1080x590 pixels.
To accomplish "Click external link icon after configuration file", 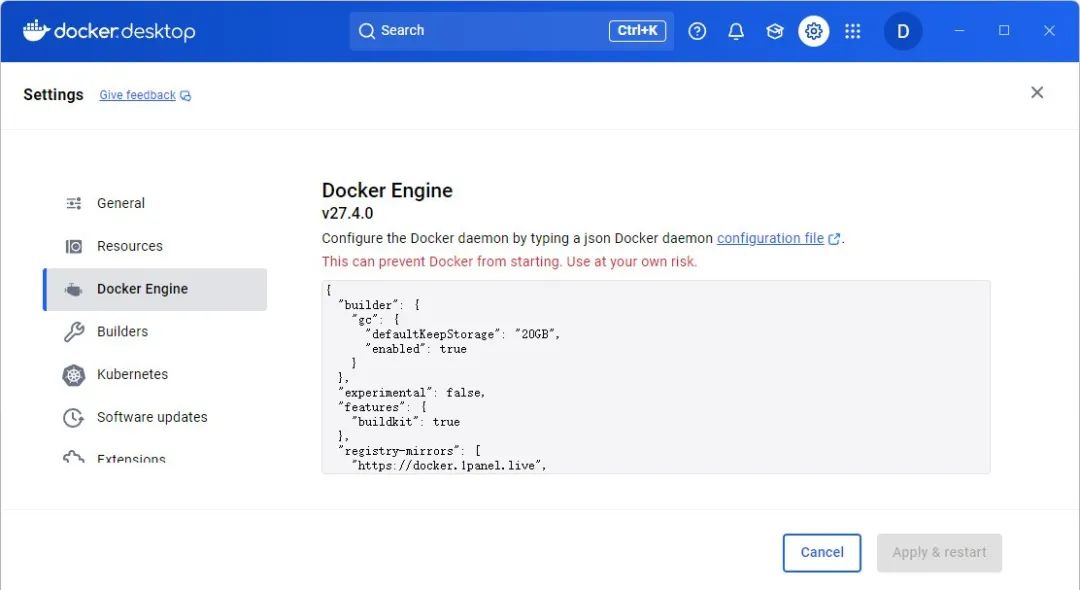I will tap(834, 239).
